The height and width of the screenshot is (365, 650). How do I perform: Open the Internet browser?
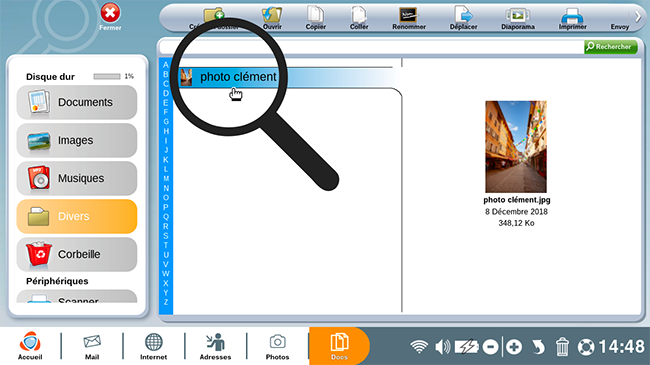pos(153,346)
